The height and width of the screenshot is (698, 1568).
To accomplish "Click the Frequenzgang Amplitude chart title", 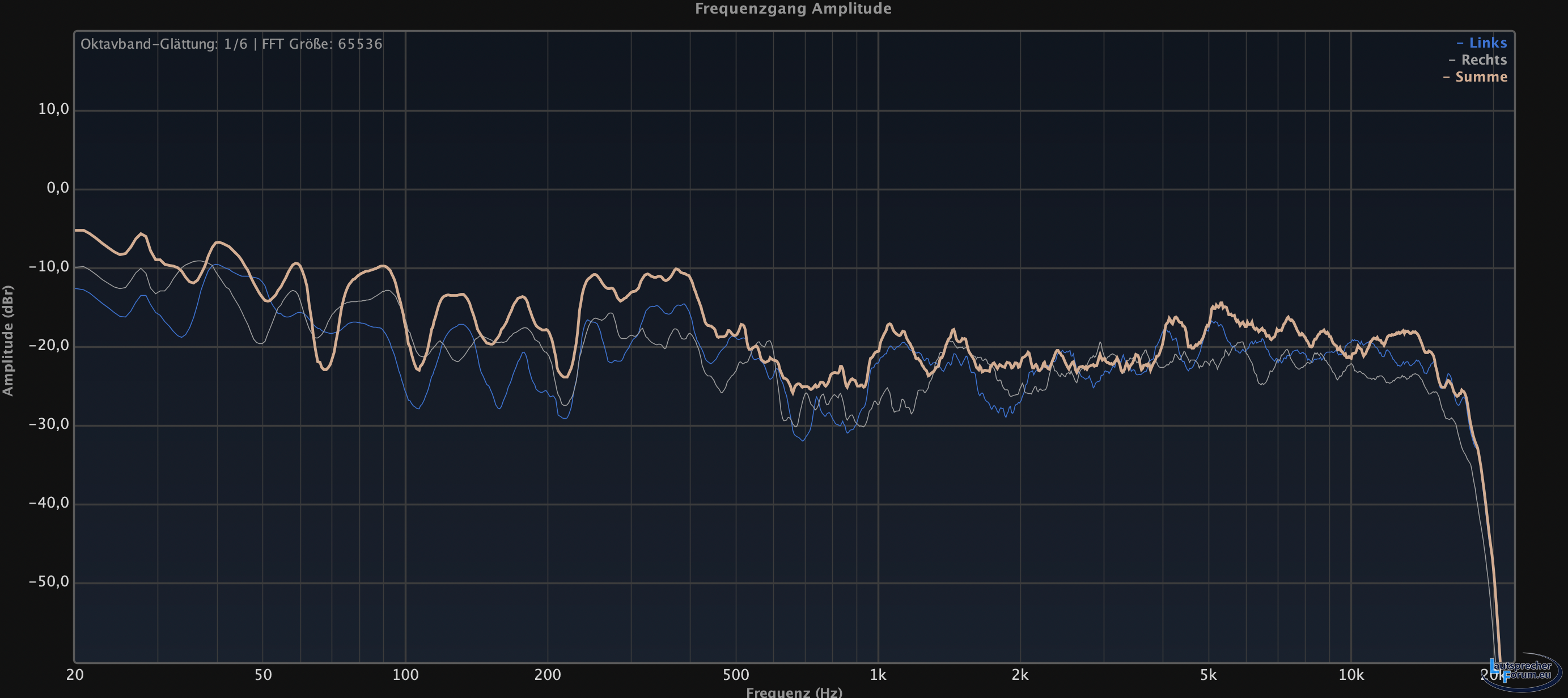I will tap(793, 8).
